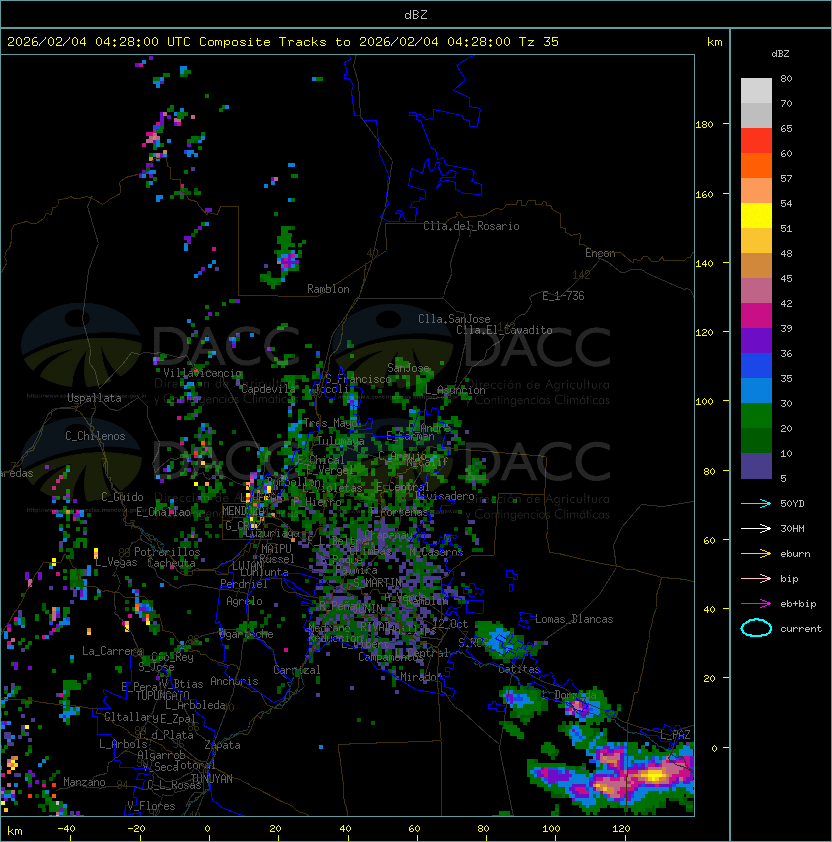Viewport: 832px width, 842px height.
Task: Click the 'km' label at bottom-left corner
Action: [15, 831]
